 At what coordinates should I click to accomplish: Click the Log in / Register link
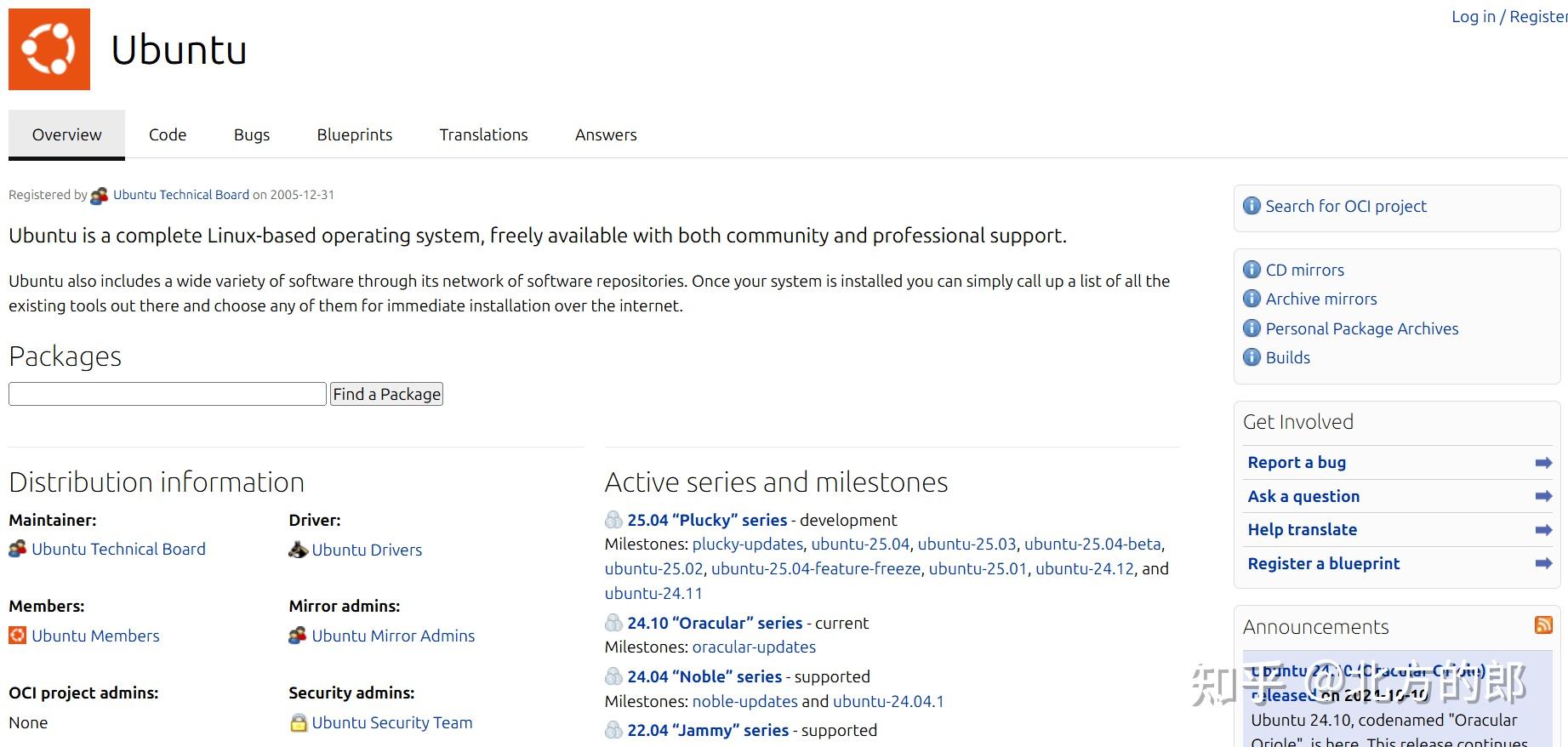[x=1508, y=17]
